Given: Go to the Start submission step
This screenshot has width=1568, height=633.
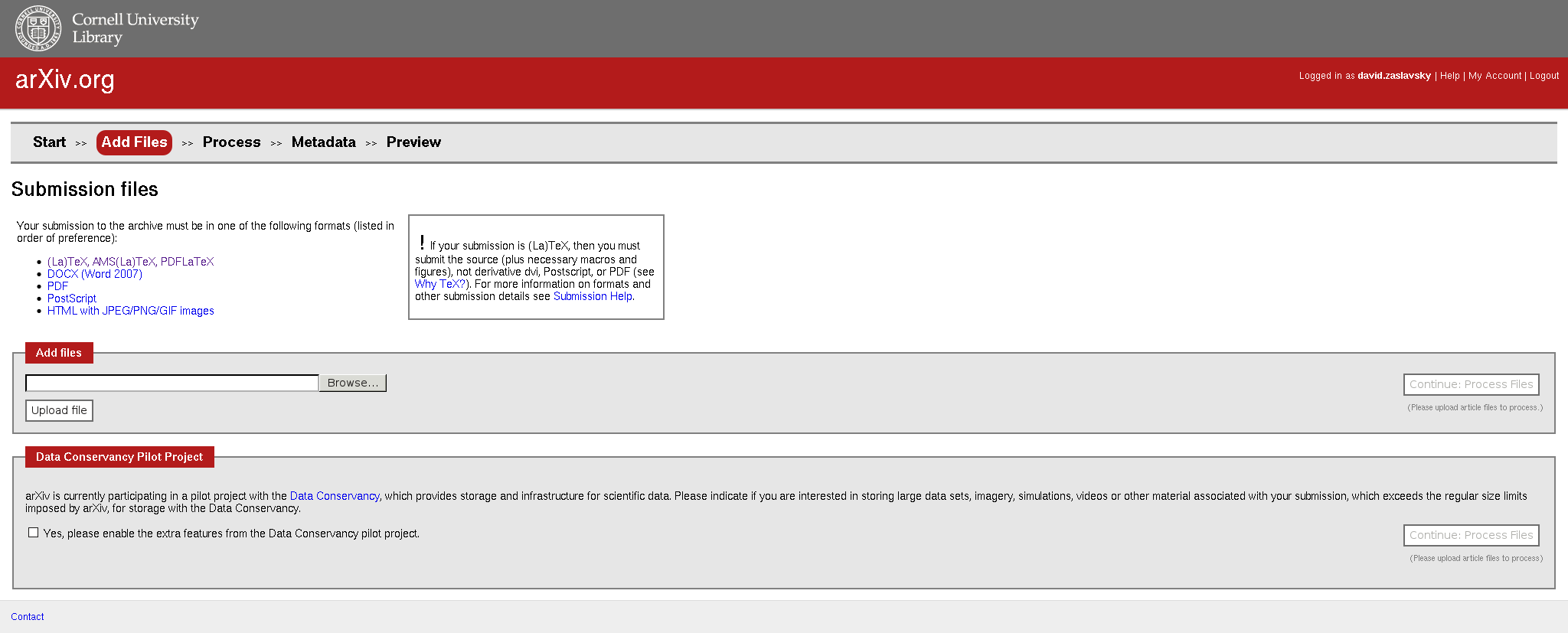Looking at the screenshot, I should (x=50, y=142).
